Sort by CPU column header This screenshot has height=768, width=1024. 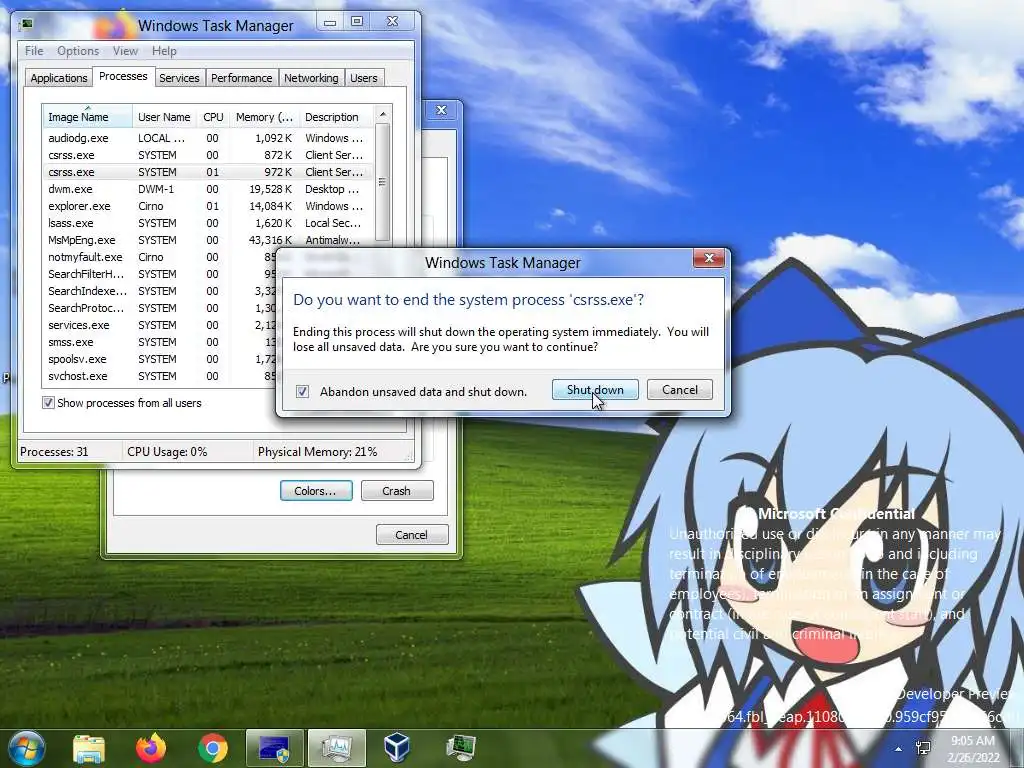point(214,117)
